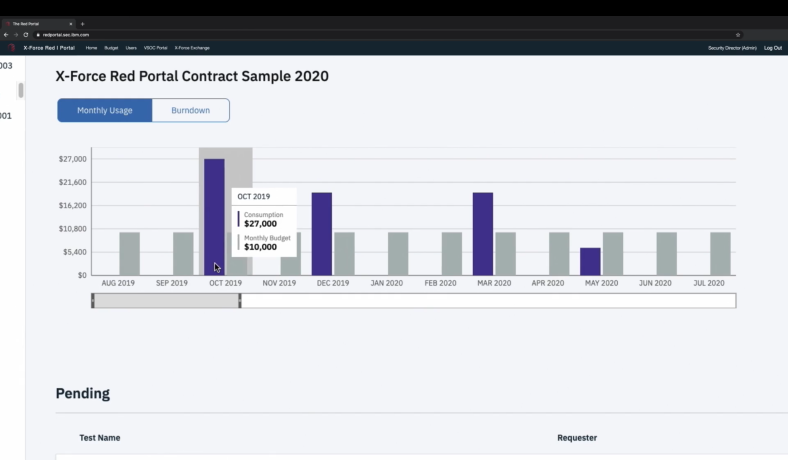The image size is (788, 460).
Task: Click the X-Force Red logo icon
Action: (x=11, y=48)
